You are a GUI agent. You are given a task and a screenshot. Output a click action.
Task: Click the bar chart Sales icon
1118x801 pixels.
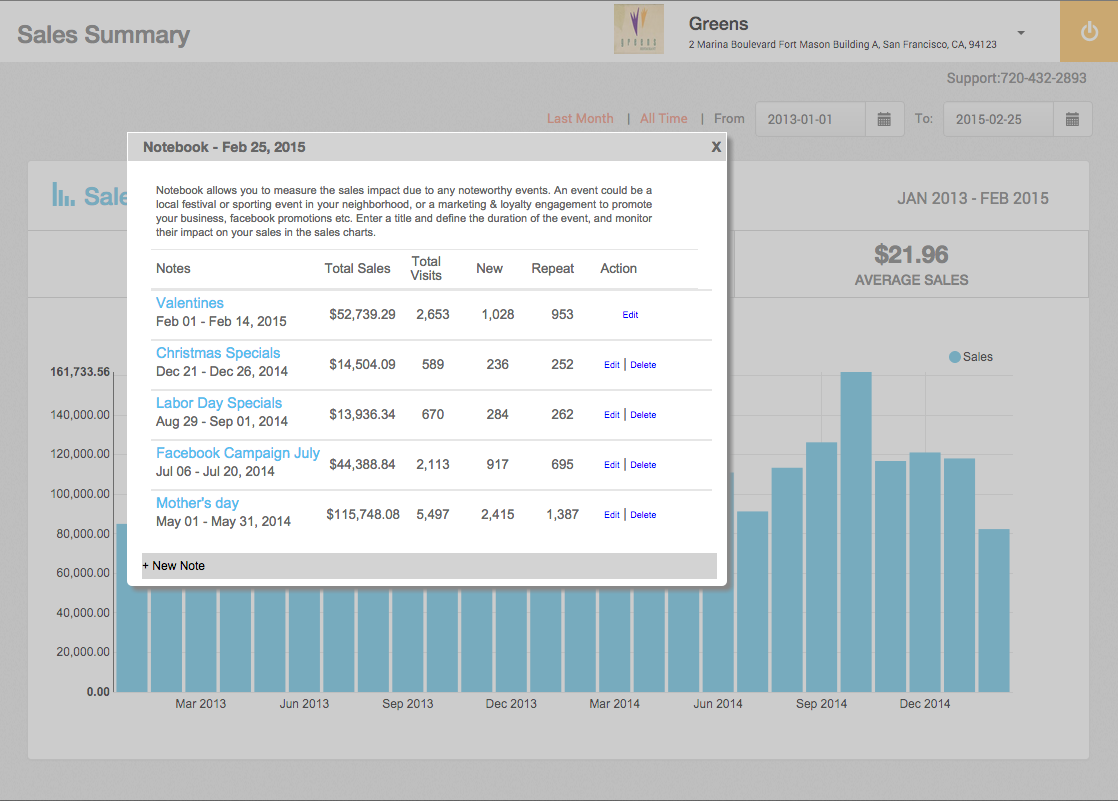(x=63, y=194)
